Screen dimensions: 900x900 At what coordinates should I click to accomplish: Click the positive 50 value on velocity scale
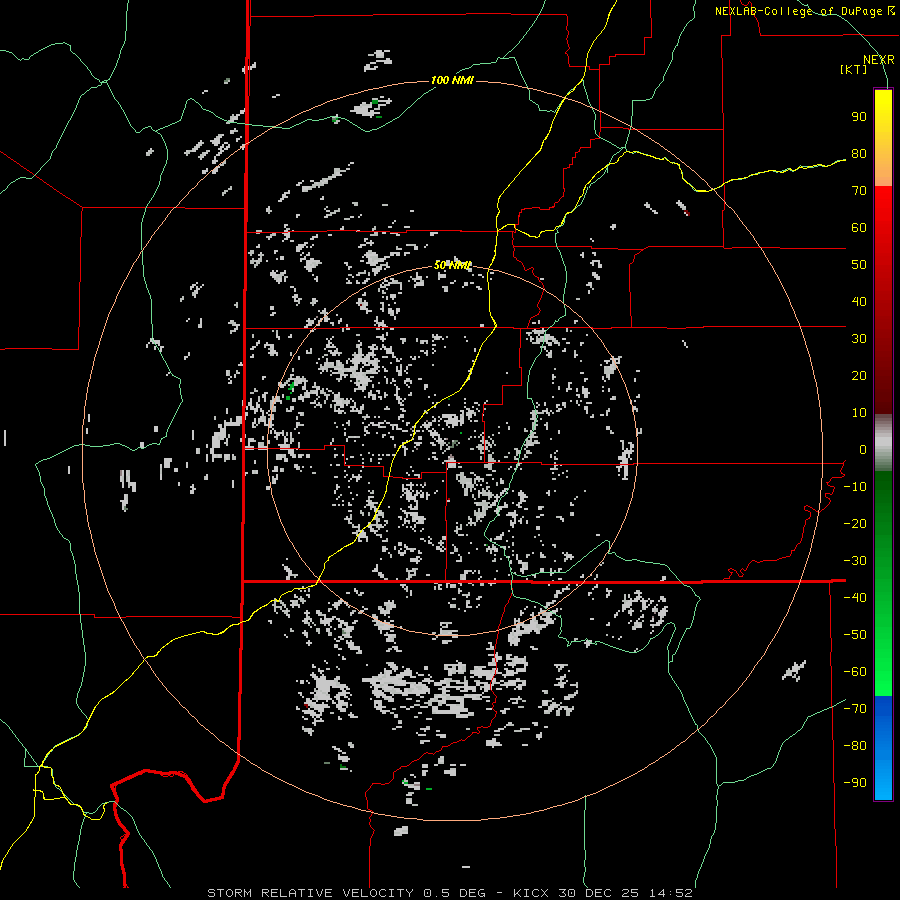859,265
